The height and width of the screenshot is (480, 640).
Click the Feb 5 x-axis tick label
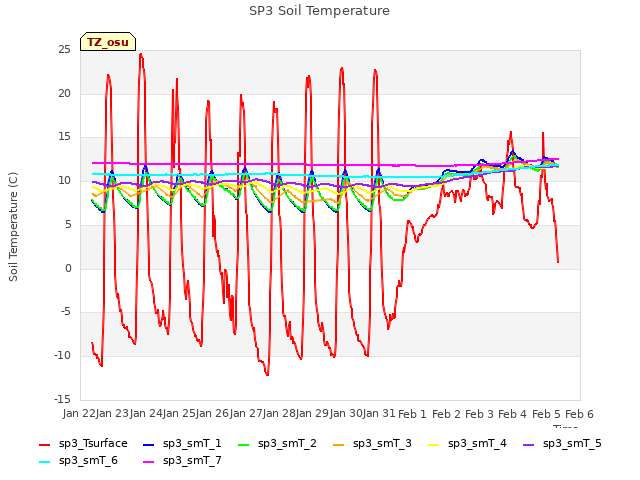pos(546,414)
